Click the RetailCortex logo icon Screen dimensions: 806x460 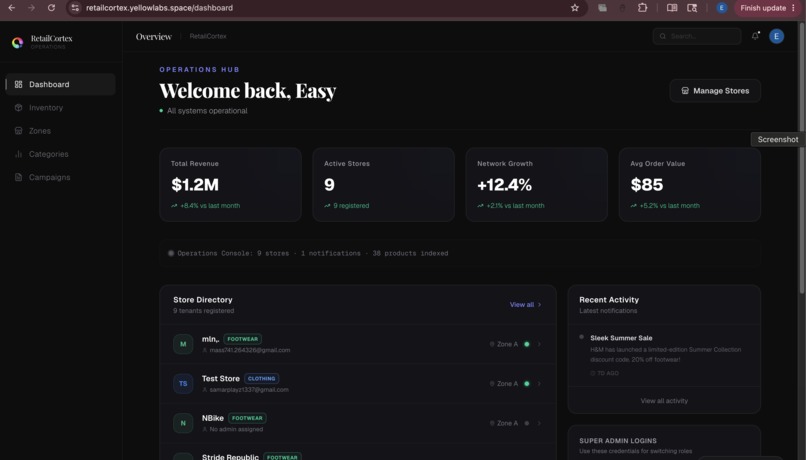17,43
